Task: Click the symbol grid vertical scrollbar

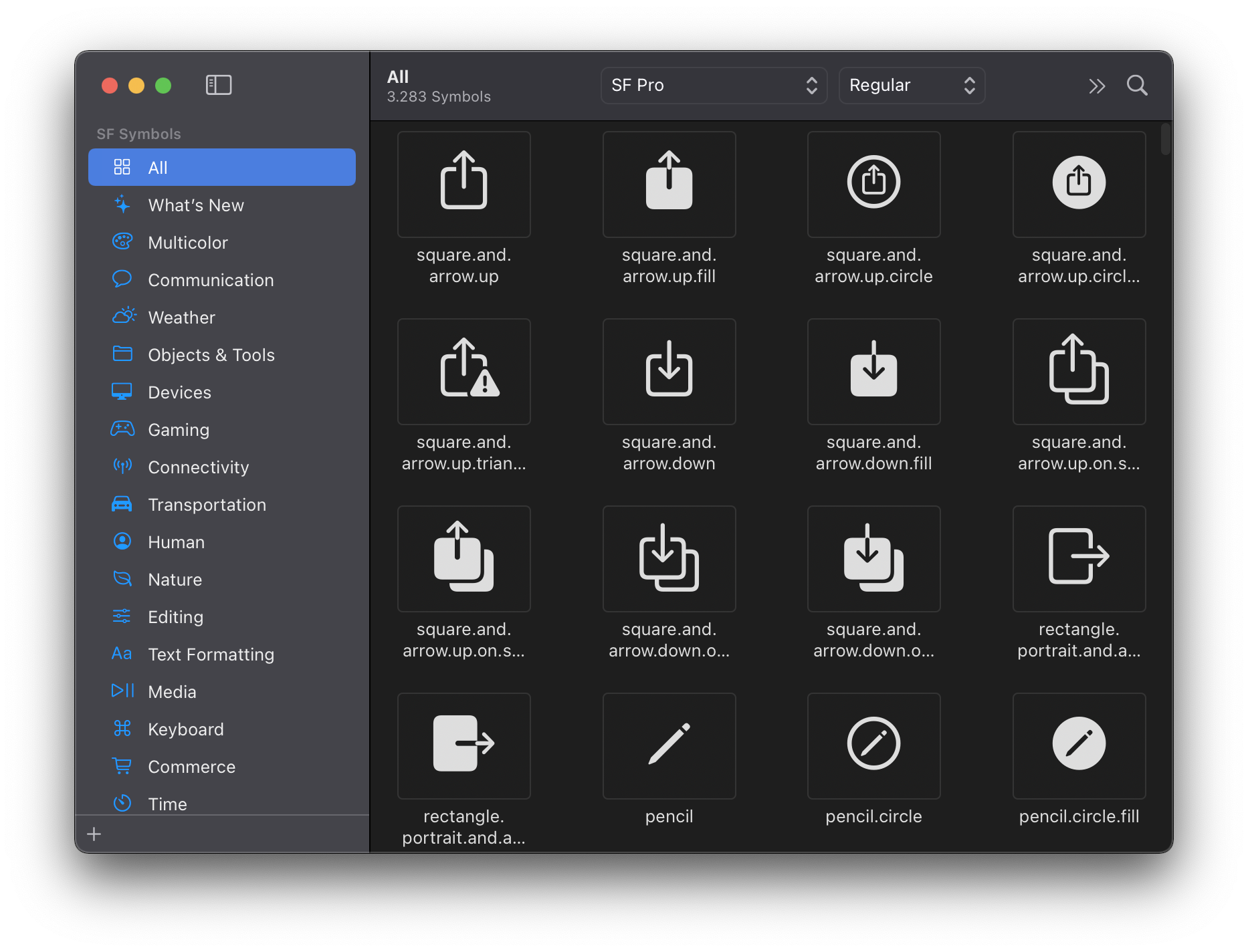Action: 1165,140
